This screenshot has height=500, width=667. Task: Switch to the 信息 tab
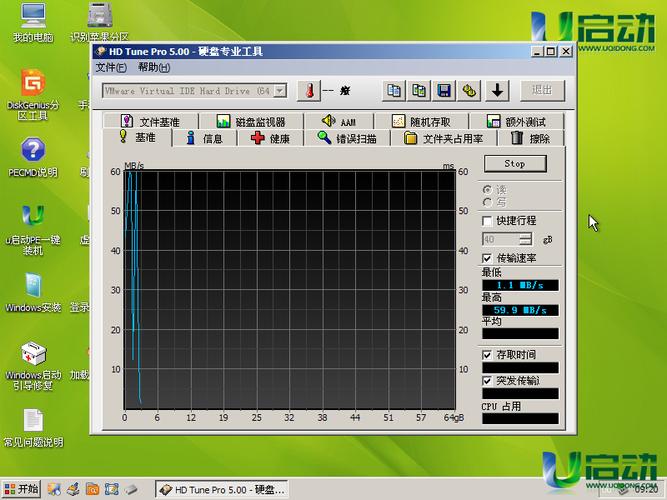[205, 138]
